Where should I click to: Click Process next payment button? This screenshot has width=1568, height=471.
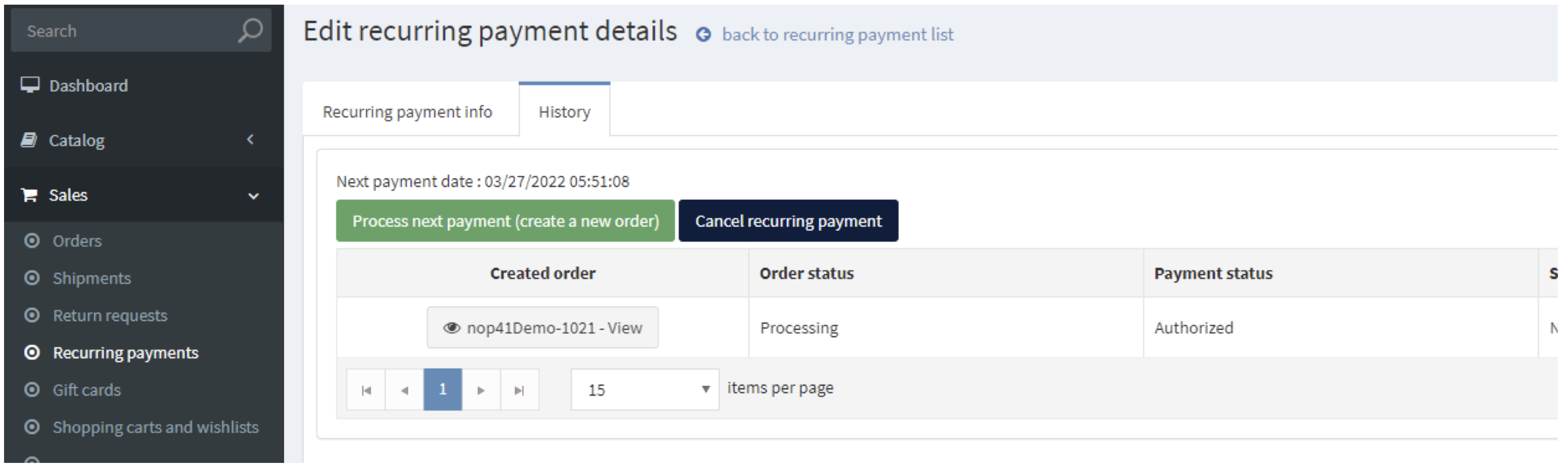click(505, 221)
